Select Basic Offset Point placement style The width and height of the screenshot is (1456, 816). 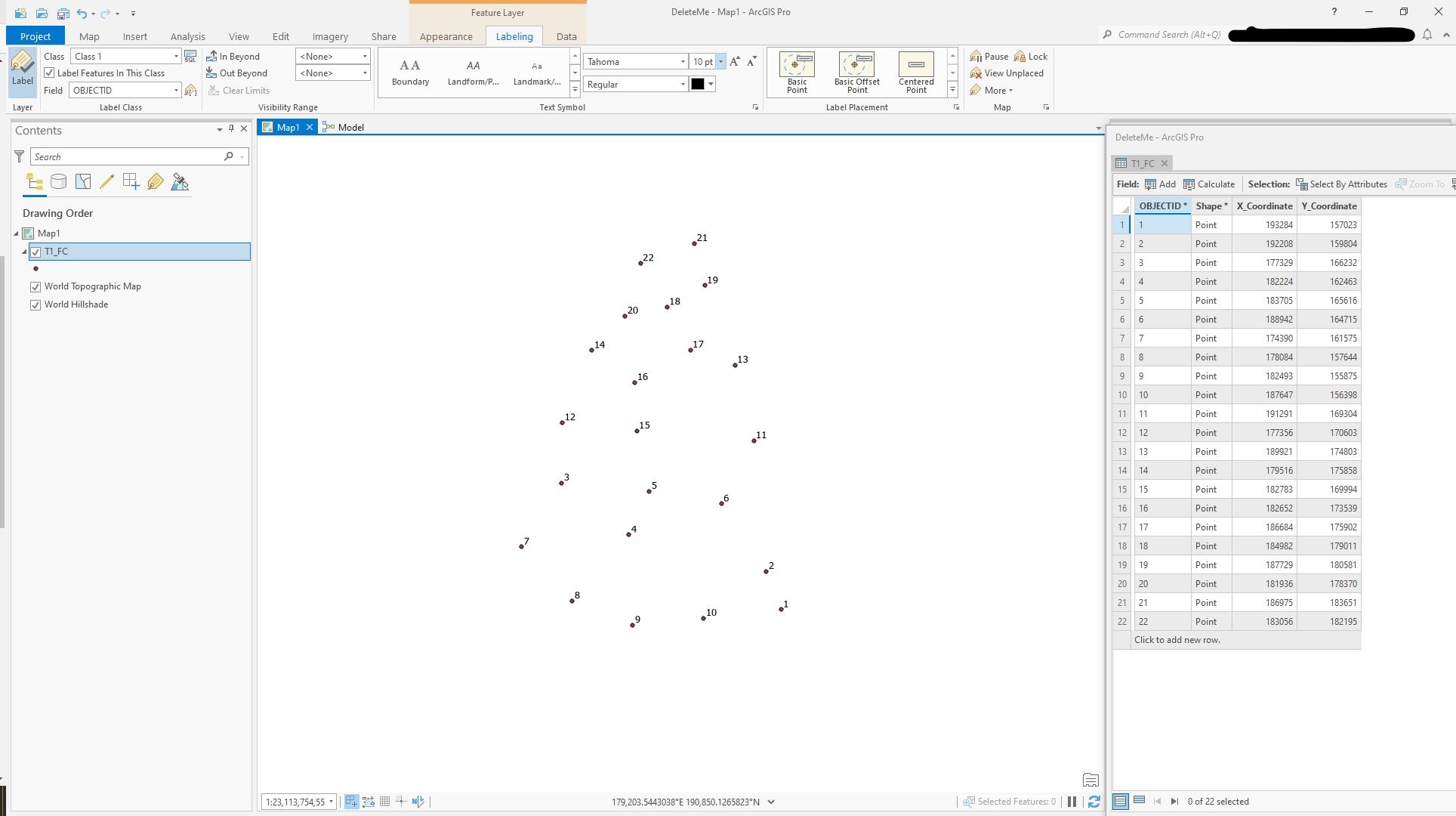point(856,73)
